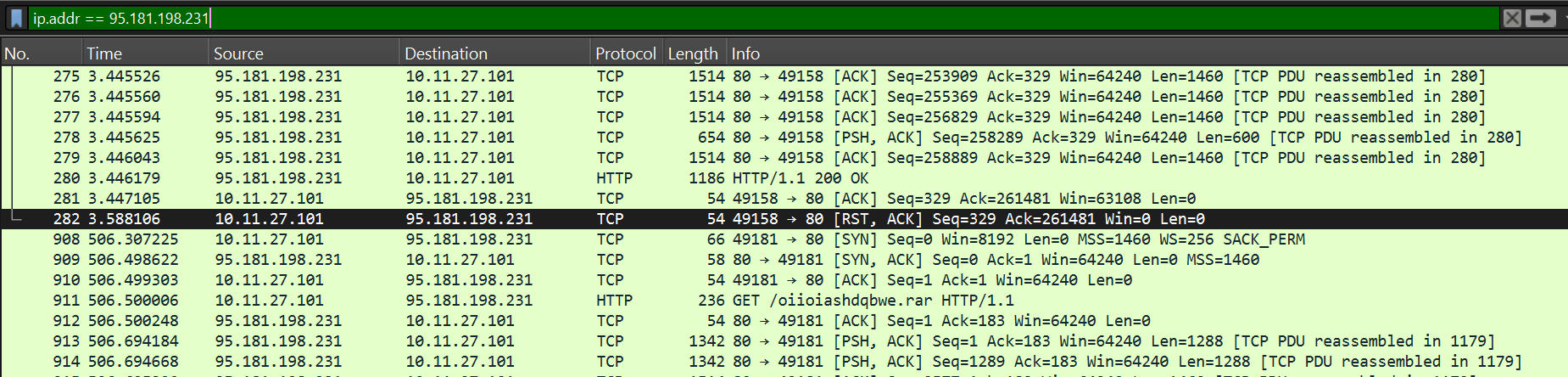Click the Destination column header

495,53
